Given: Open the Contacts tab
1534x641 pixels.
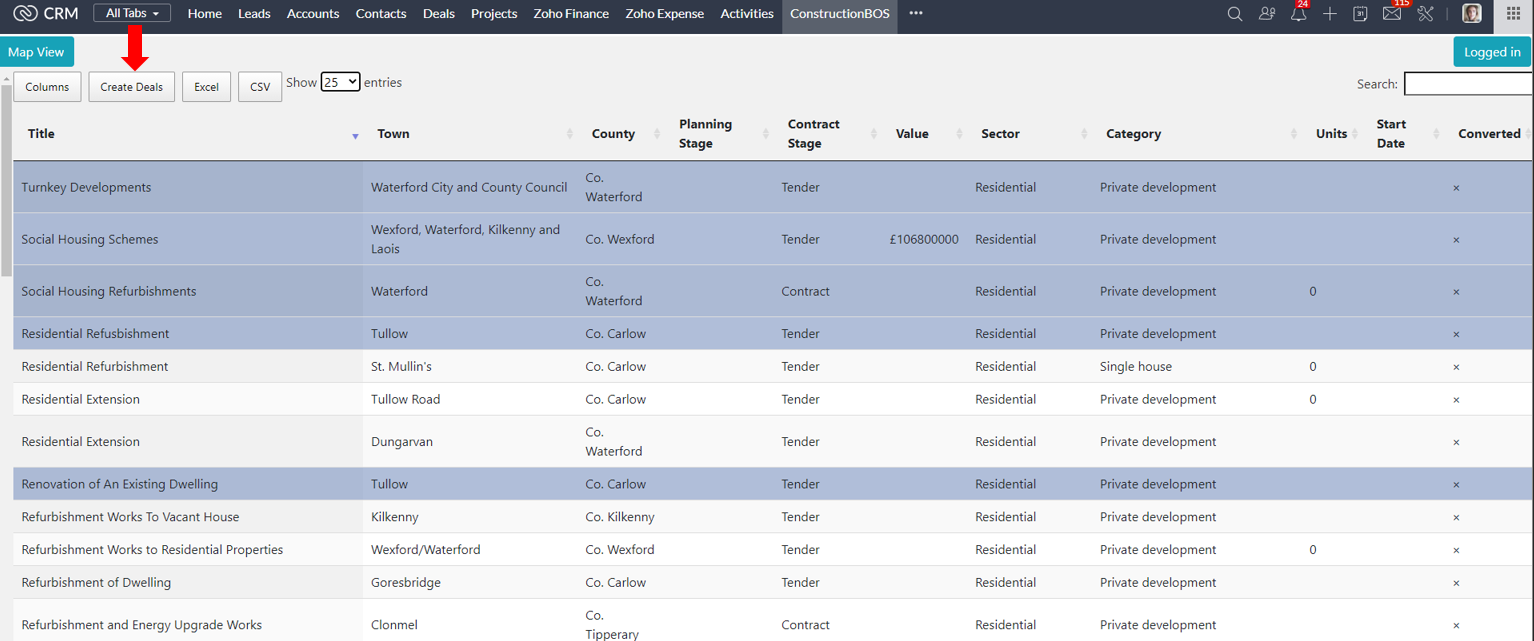Looking at the screenshot, I should tap(381, 14).
